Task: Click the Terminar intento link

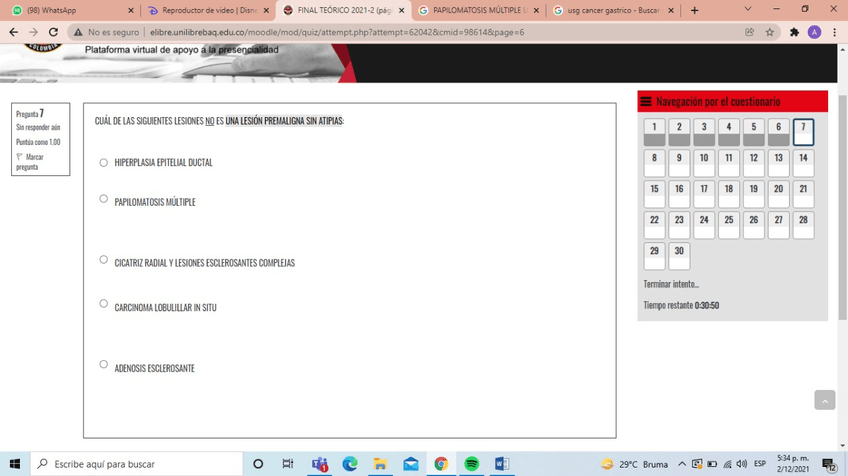Action: 671,284
